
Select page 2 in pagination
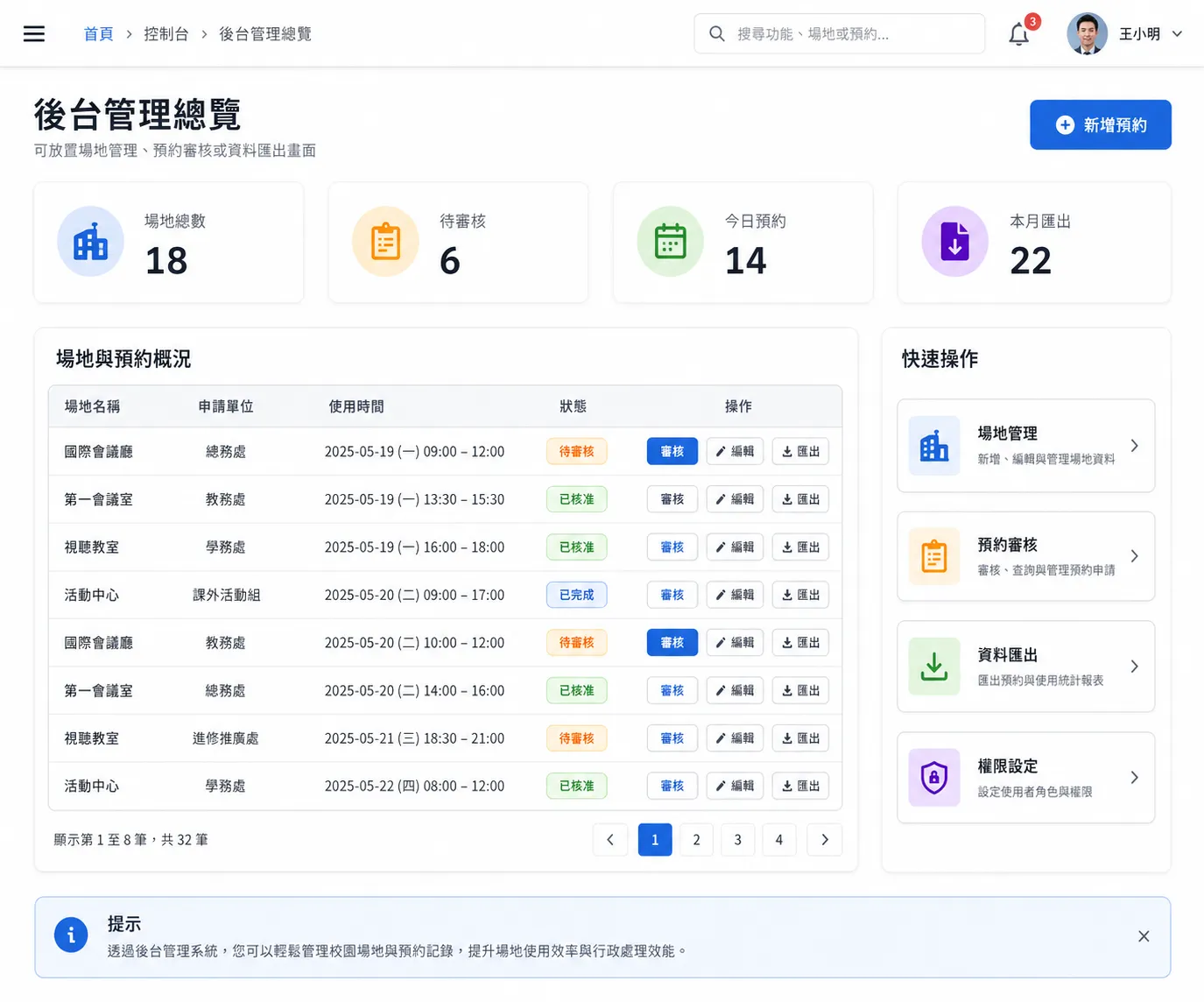pyautogui.click(x=696, y=839)
